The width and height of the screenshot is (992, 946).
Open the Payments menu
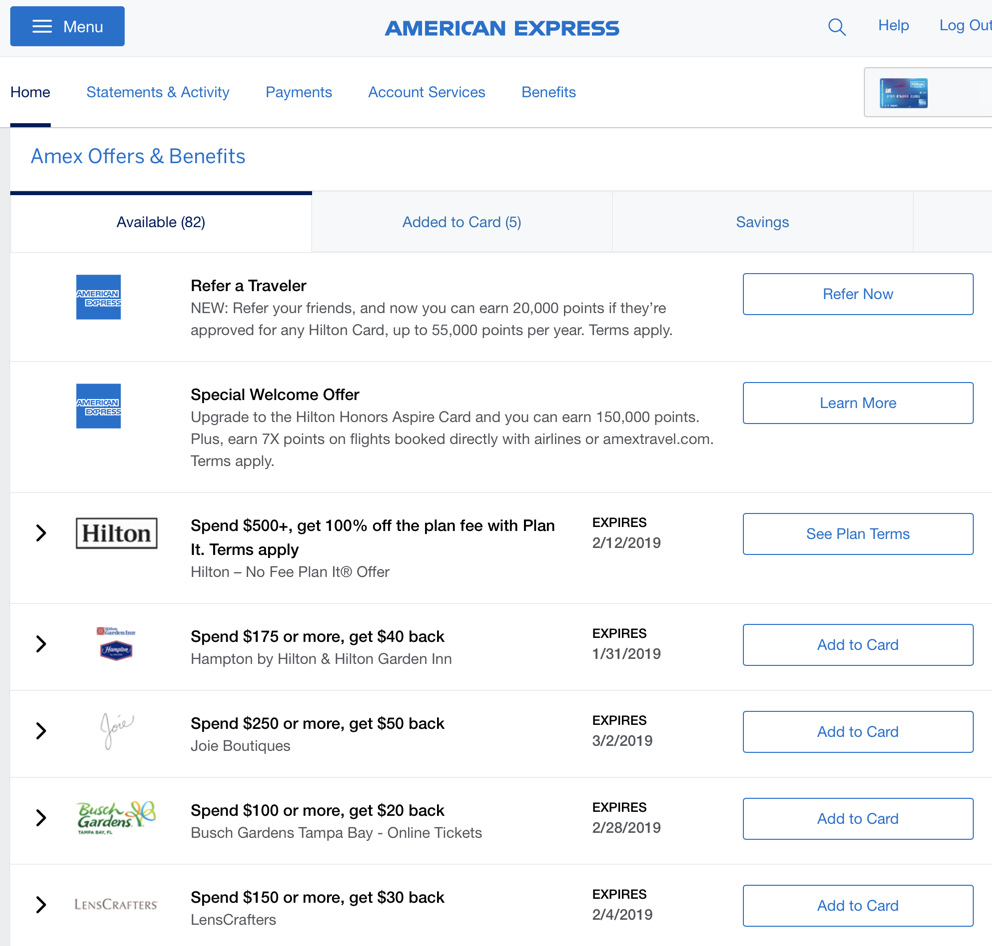[x=299, y=92]
